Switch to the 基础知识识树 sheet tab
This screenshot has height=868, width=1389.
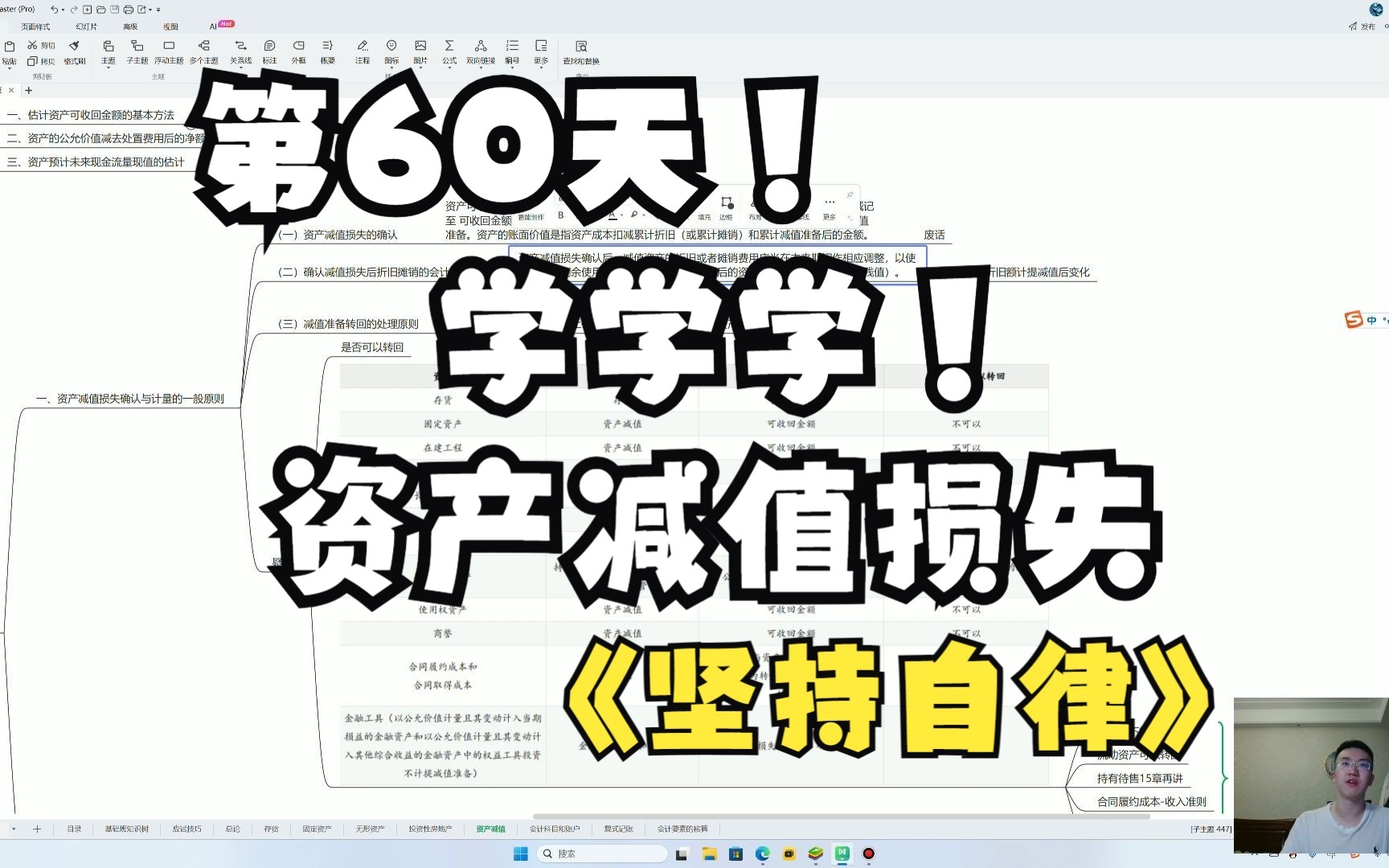point(126,829)
